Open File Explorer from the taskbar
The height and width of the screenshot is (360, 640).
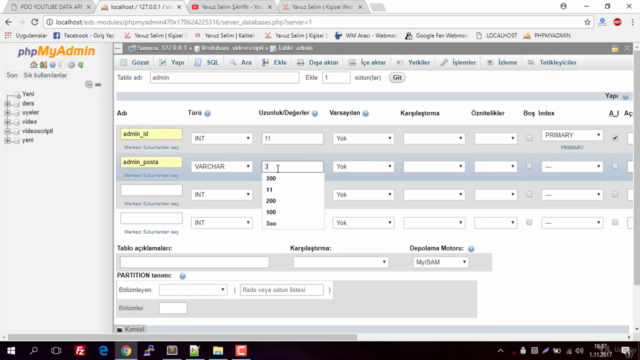pos(218,351)
